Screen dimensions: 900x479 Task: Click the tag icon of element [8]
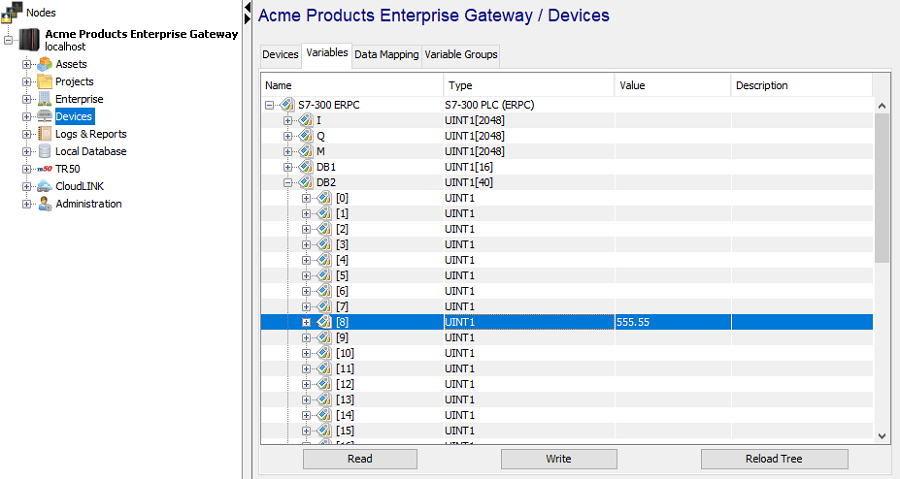pyautogui.click(x=324, y=322)
